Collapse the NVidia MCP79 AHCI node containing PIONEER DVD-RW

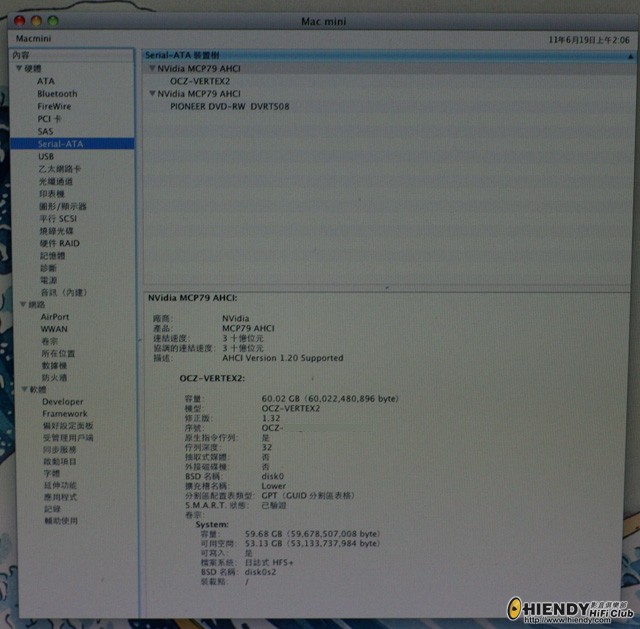tap(152, 93)
